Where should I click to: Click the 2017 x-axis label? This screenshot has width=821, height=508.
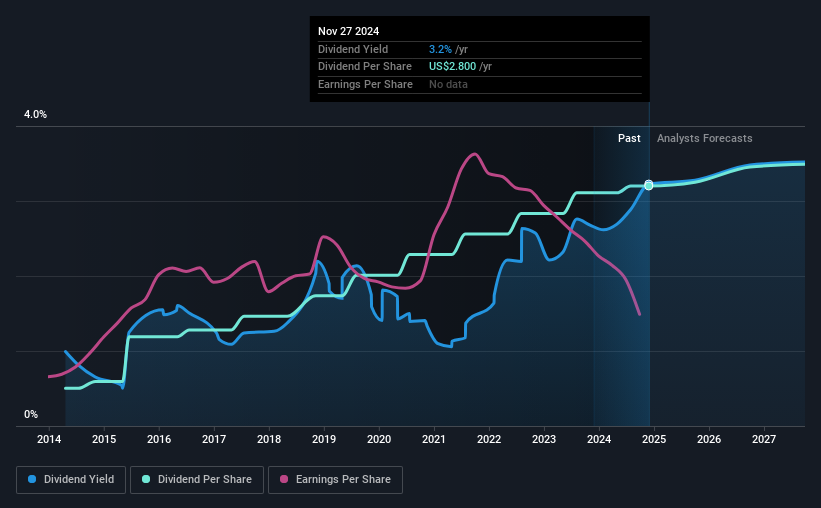click(214, 439)
